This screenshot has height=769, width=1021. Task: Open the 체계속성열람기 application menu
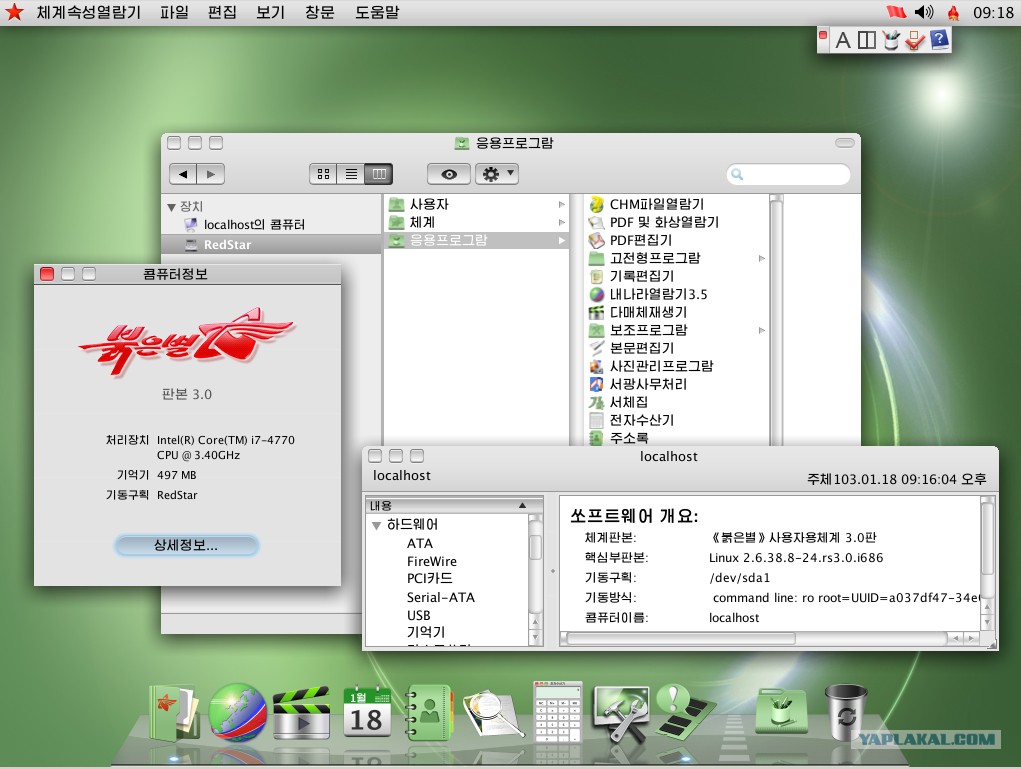[x=89, y=12]
